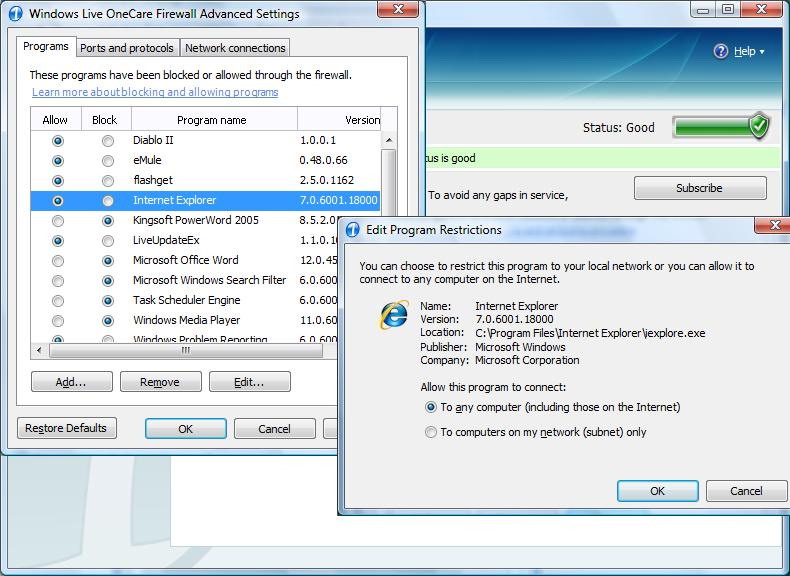
Task: Allow Microsoft Office Word
Action: point(58,261)
